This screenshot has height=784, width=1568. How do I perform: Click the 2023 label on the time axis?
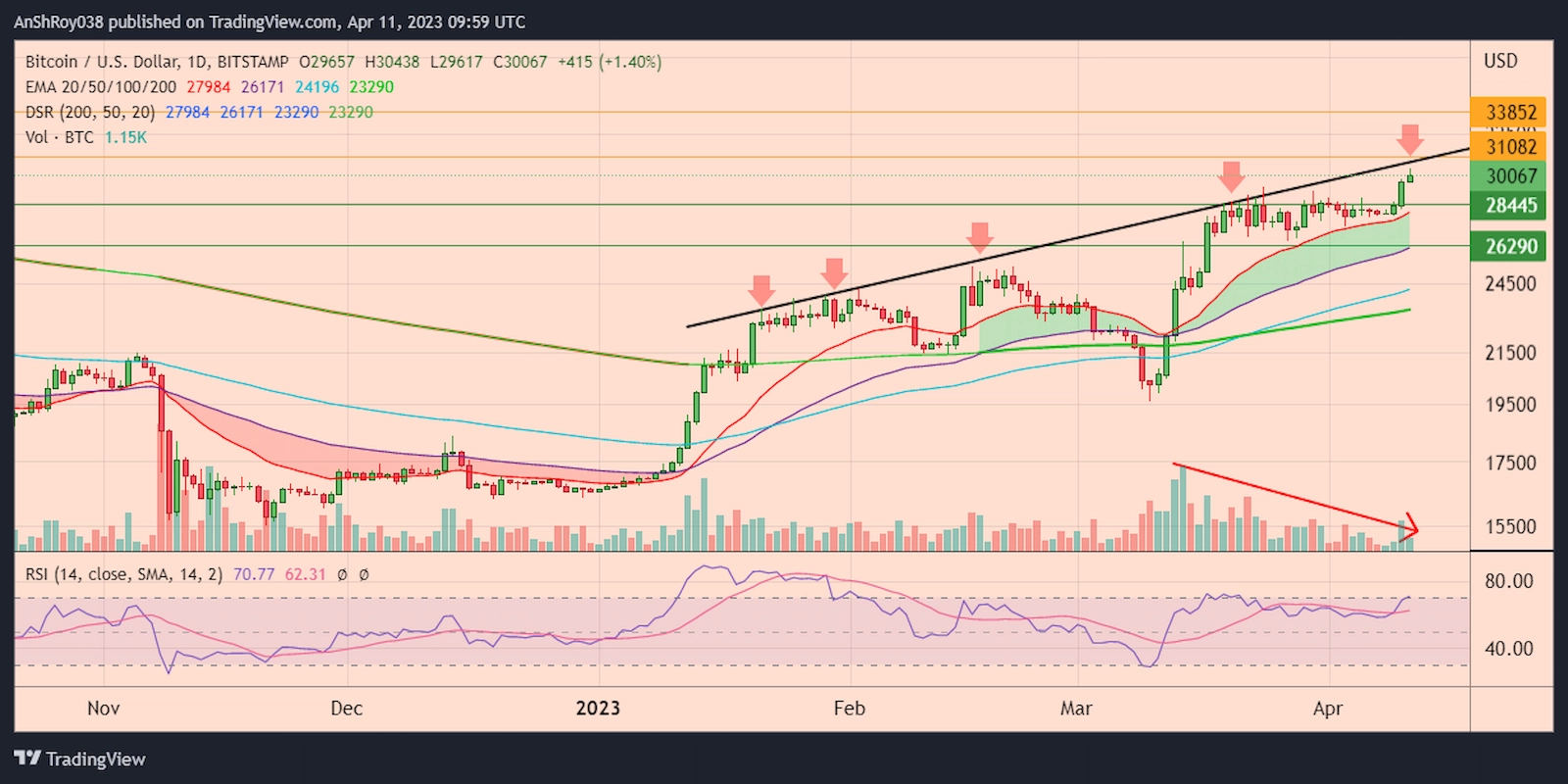pyautogui.click(x=598, y=708)
